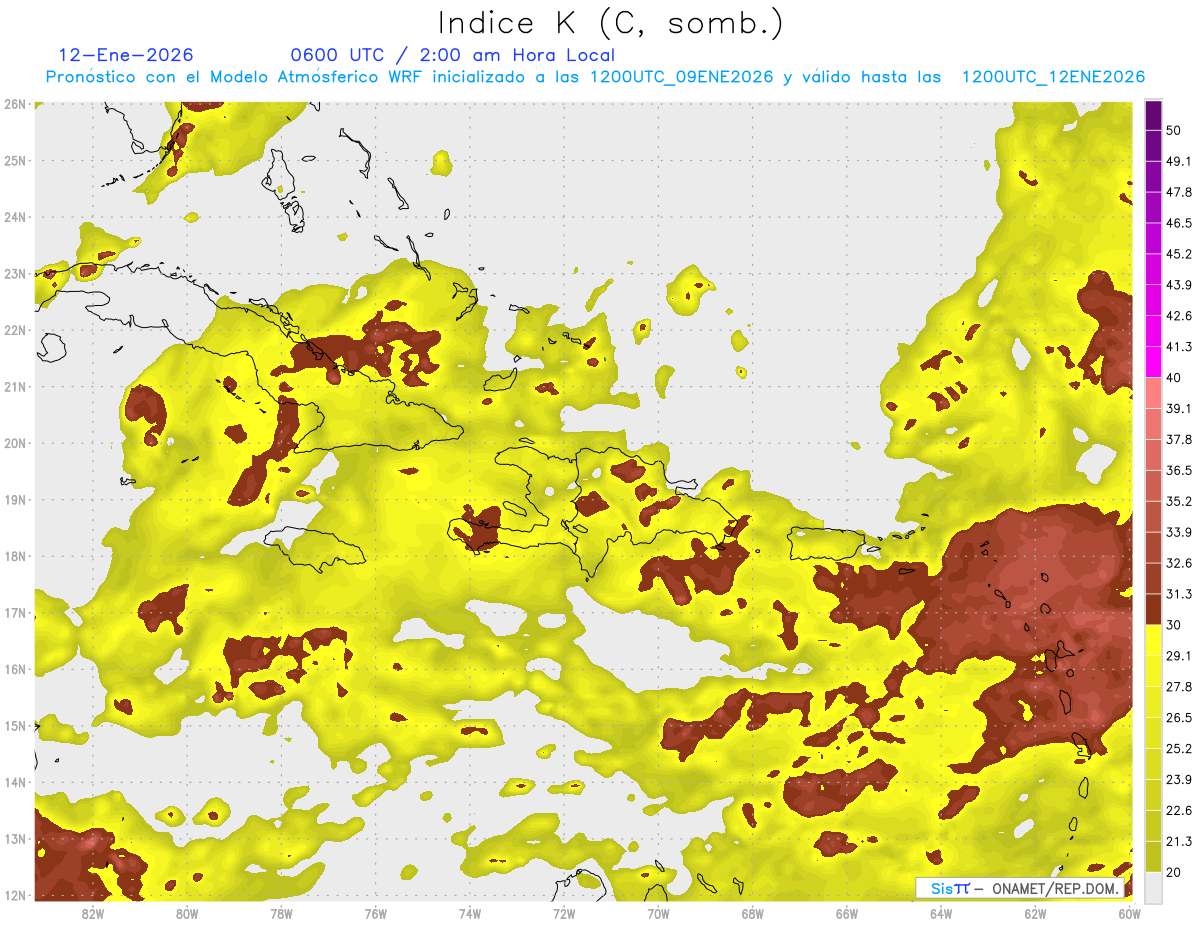Click the "1200UTC_09ENE2026" initialization time

click(681, 77)
